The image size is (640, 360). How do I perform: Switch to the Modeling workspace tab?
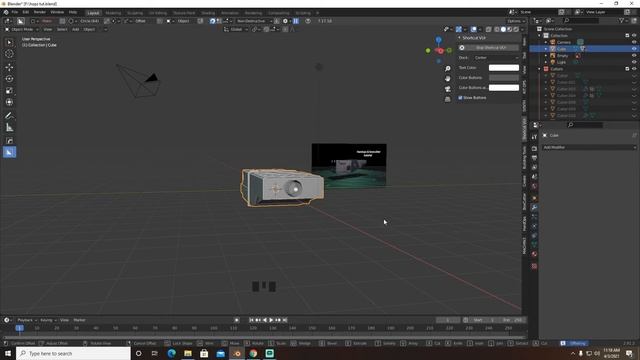113,13
